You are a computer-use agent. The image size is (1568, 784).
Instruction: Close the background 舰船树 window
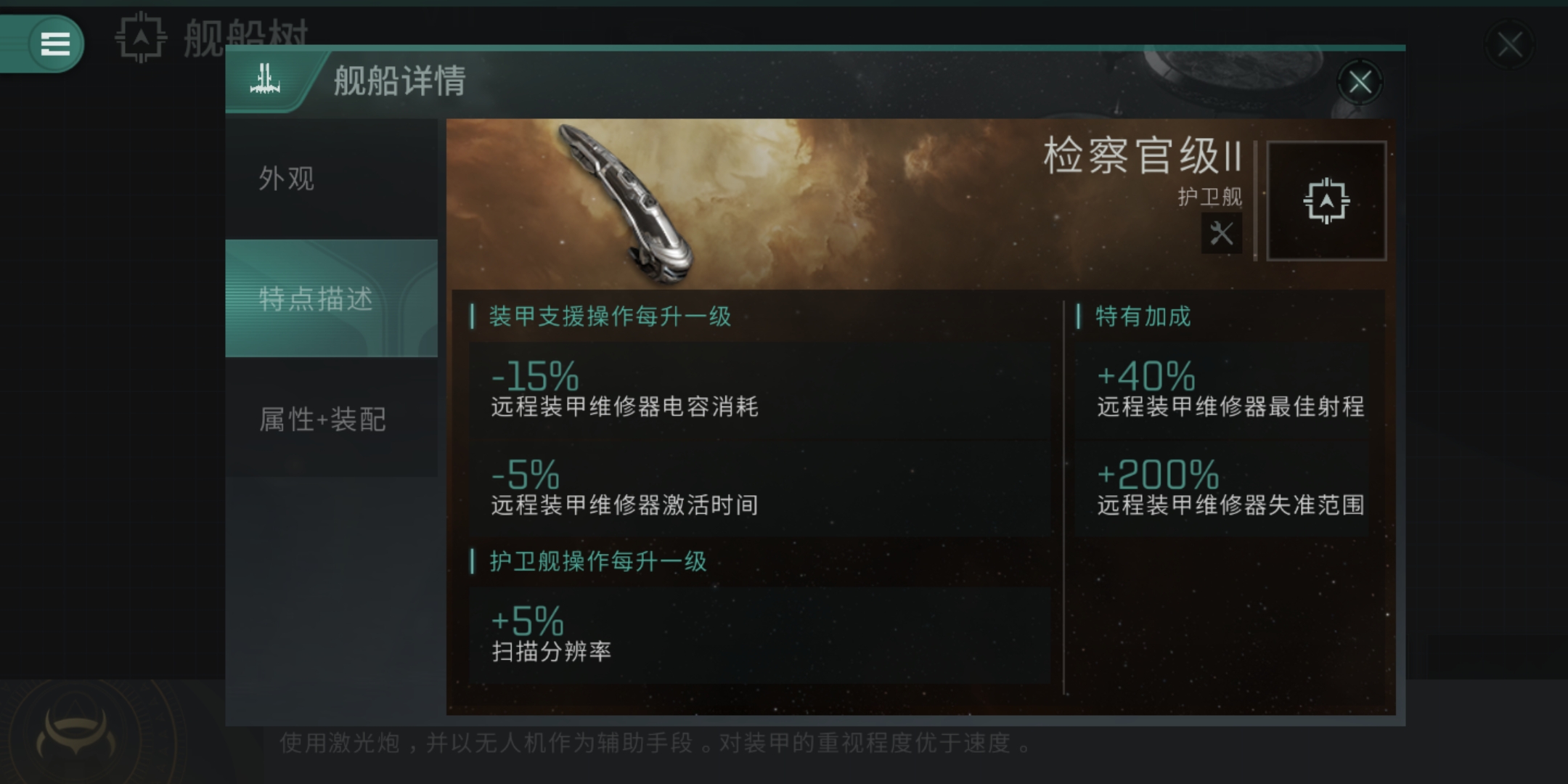1510,45
